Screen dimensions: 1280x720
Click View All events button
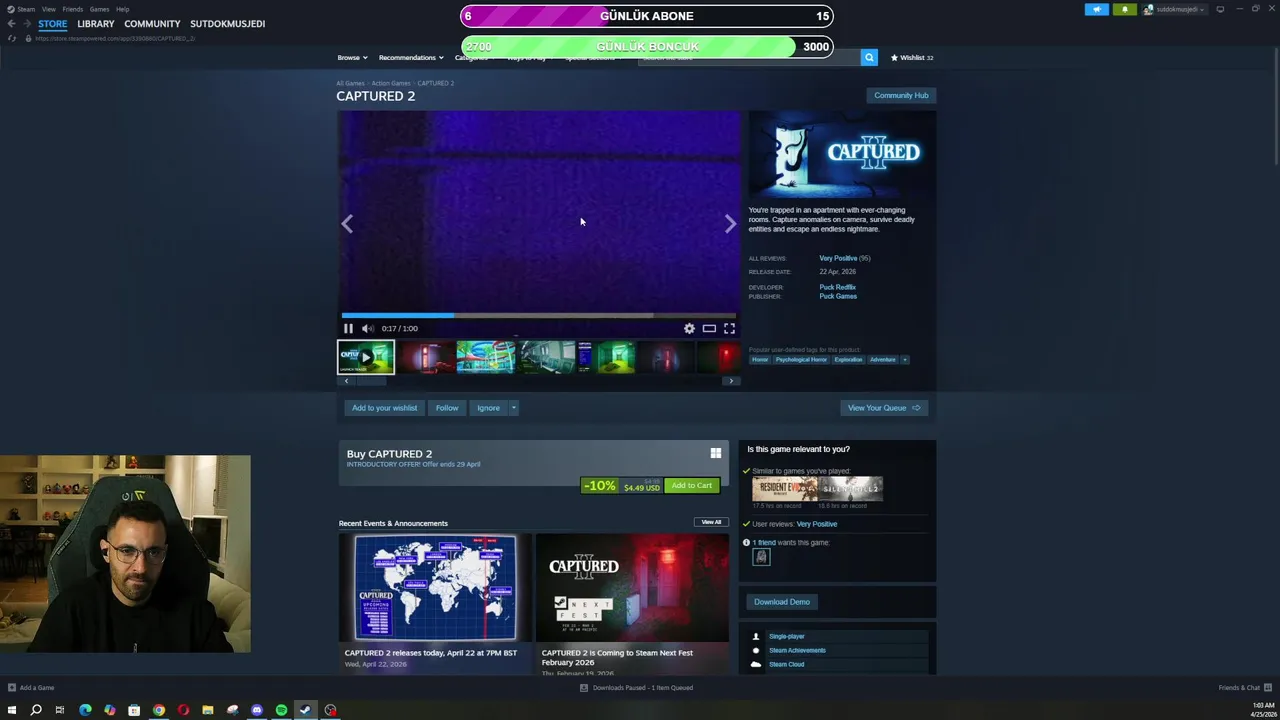click(x=711, y=522)
